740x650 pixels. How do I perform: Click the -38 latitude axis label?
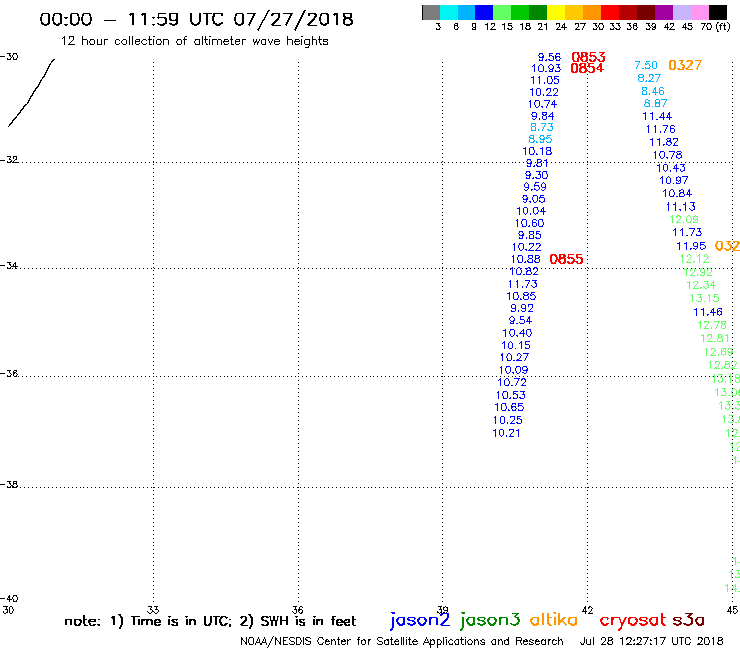tap(9, 484)
